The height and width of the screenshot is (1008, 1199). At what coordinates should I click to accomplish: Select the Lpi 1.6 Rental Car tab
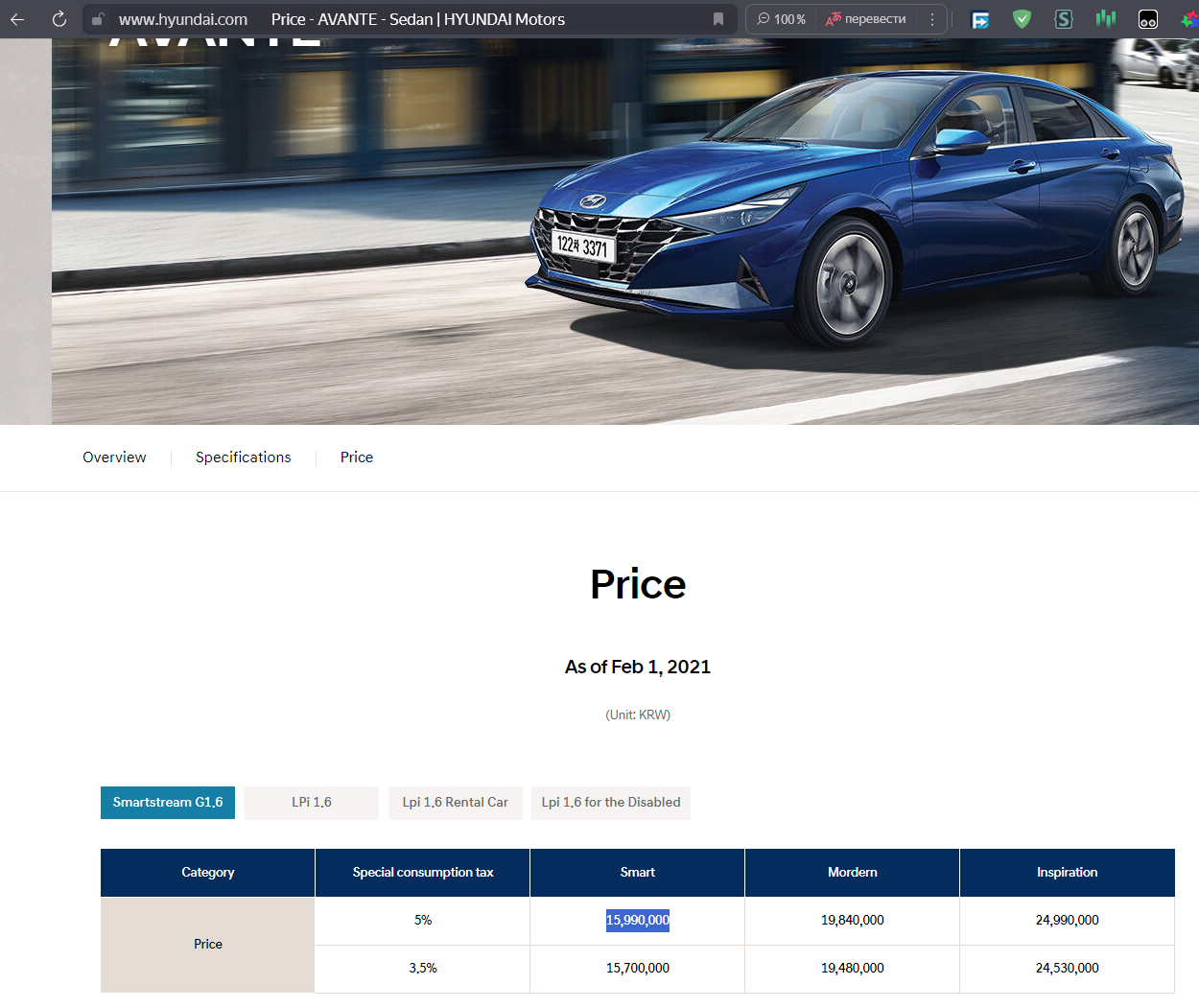tap(456, 803)
